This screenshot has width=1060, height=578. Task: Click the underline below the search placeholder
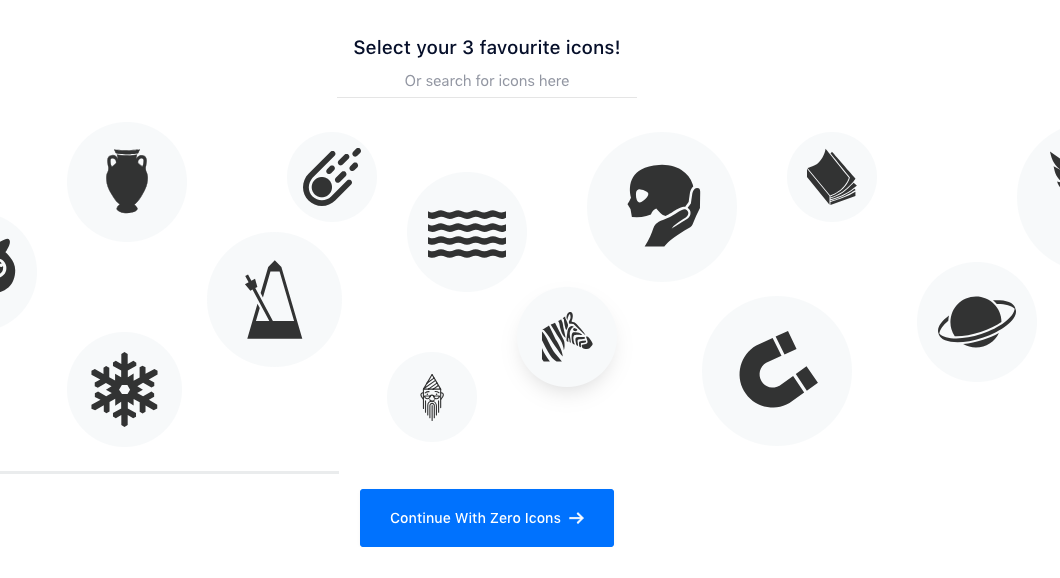pos(487,97)
